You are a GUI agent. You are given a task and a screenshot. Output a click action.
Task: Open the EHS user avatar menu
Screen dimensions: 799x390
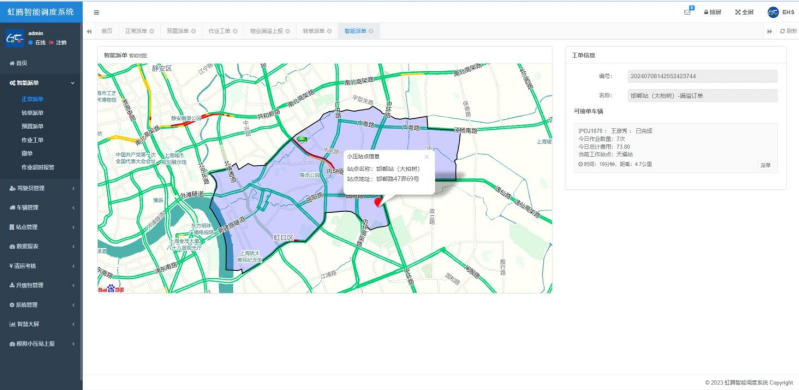click(780, 12)
